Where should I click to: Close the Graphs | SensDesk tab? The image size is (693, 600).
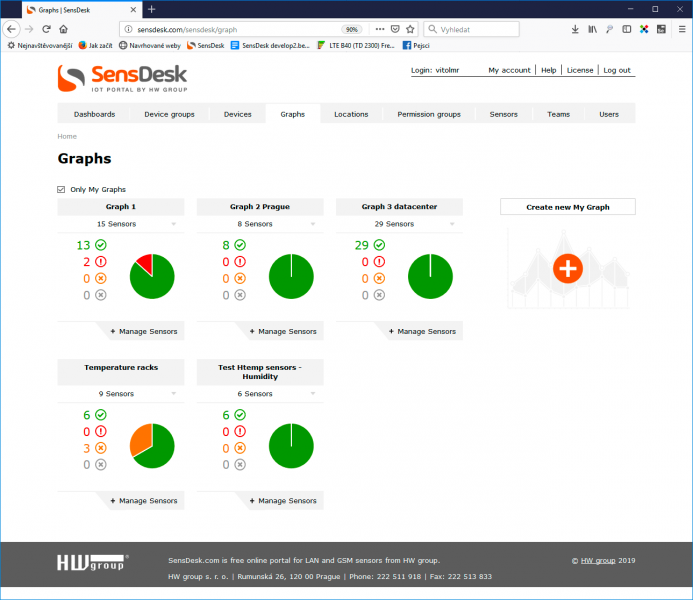[133, 10]
